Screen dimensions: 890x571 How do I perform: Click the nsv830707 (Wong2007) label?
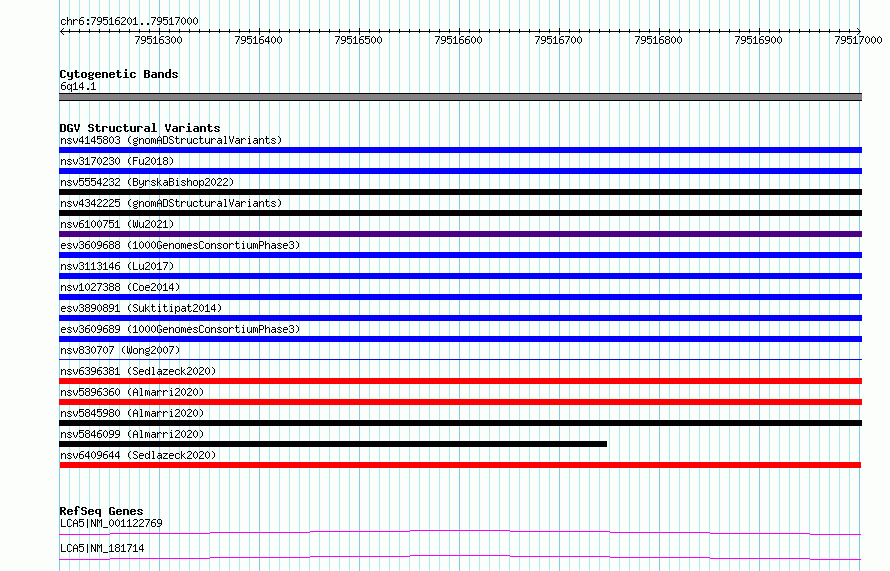tap(120, 350)
